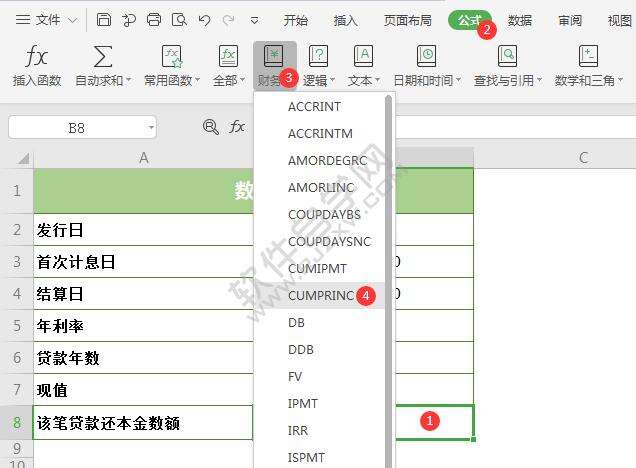Click the Print icon in quick toolbar

154,19
